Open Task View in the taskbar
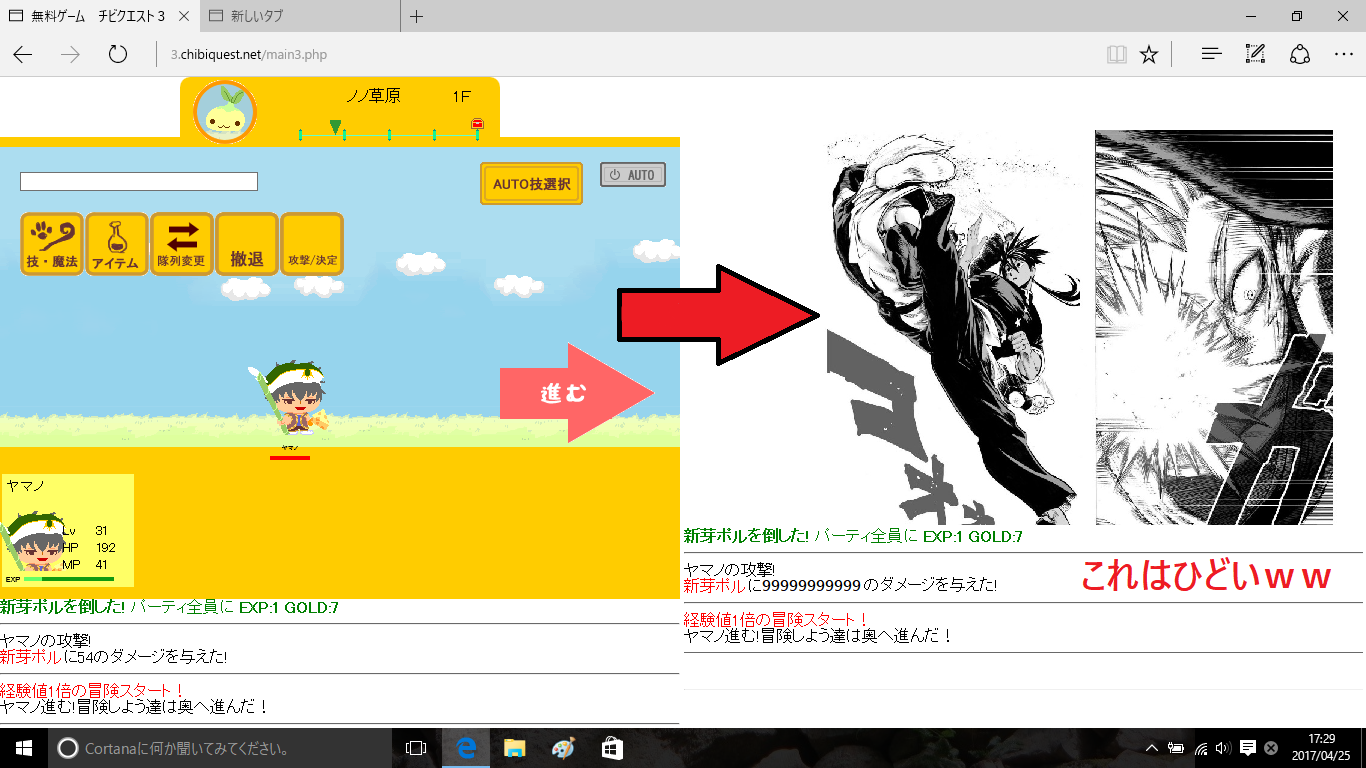 coord(416,748)
